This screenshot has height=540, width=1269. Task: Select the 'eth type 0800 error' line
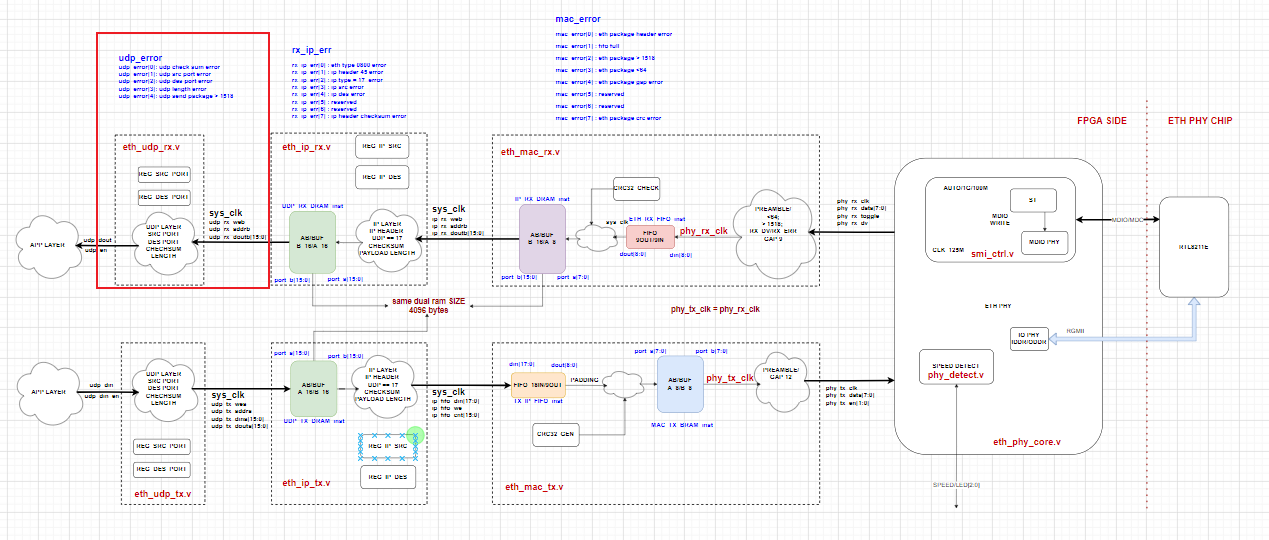pos(339,66)
